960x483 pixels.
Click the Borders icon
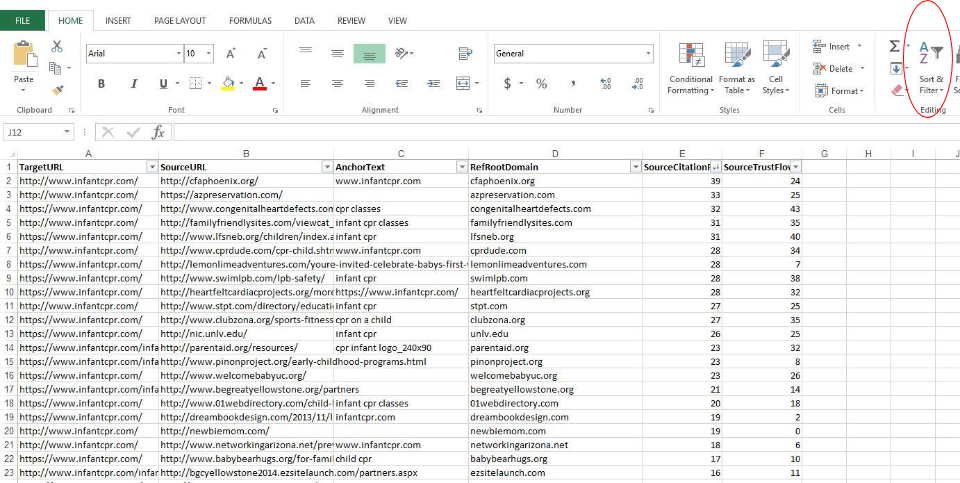(x=195, y=83)
